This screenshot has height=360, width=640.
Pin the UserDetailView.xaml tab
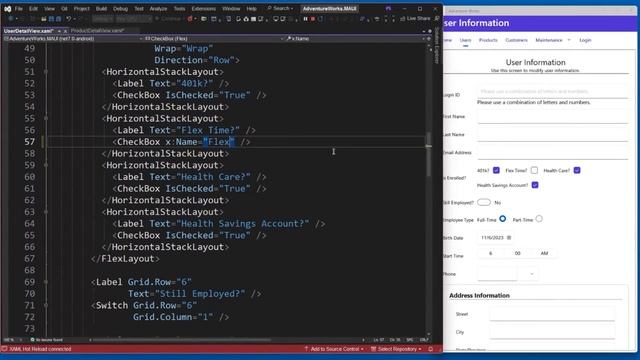59,31
